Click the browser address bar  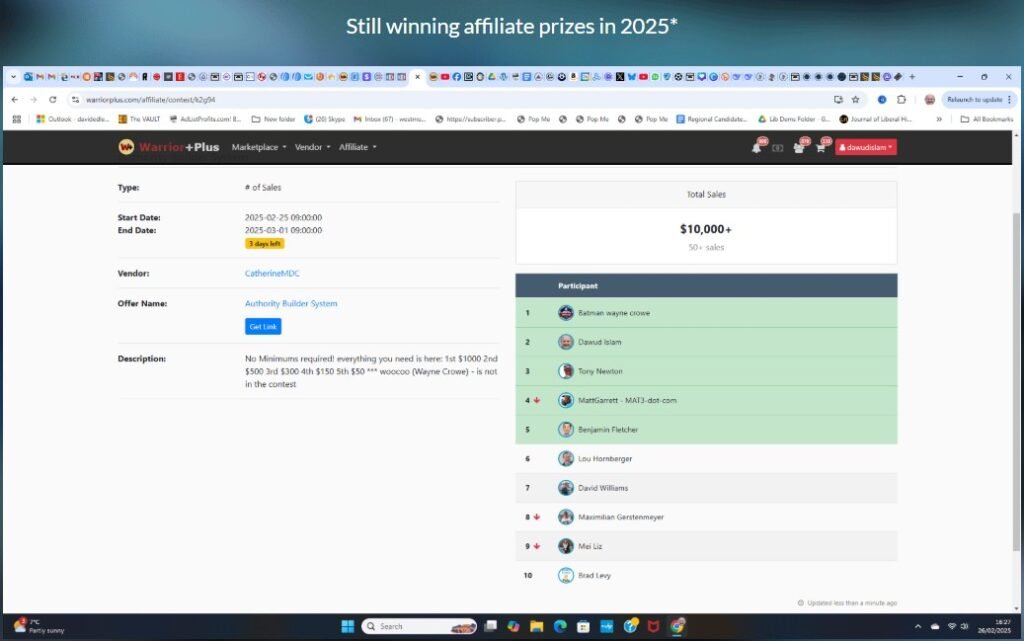pyautogui.click(x=451, y=99)
